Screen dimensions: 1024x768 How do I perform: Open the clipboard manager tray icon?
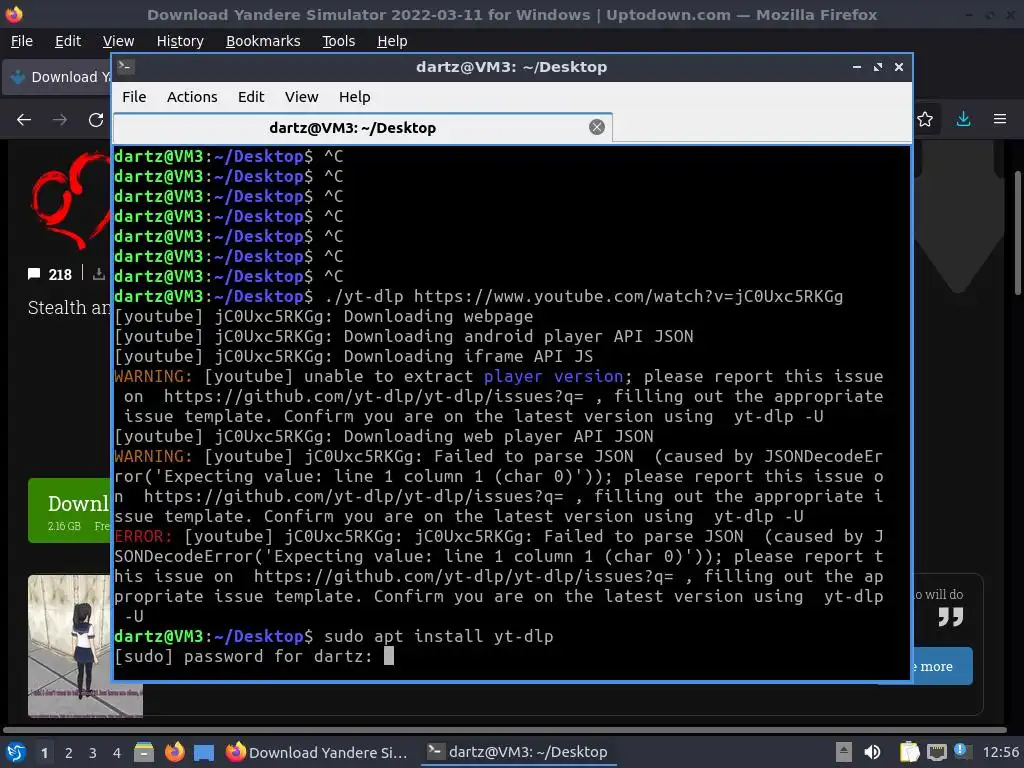pyautogui.click(x=909, y=752)
